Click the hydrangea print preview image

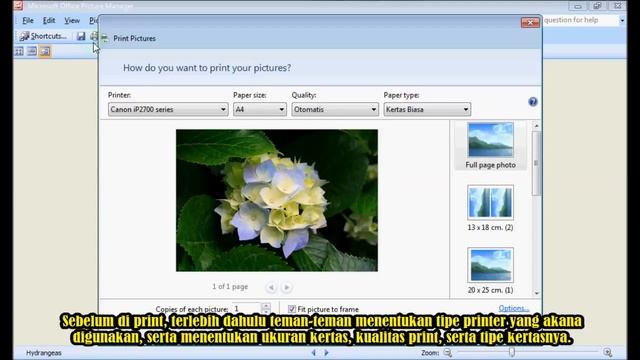point(277,200)
